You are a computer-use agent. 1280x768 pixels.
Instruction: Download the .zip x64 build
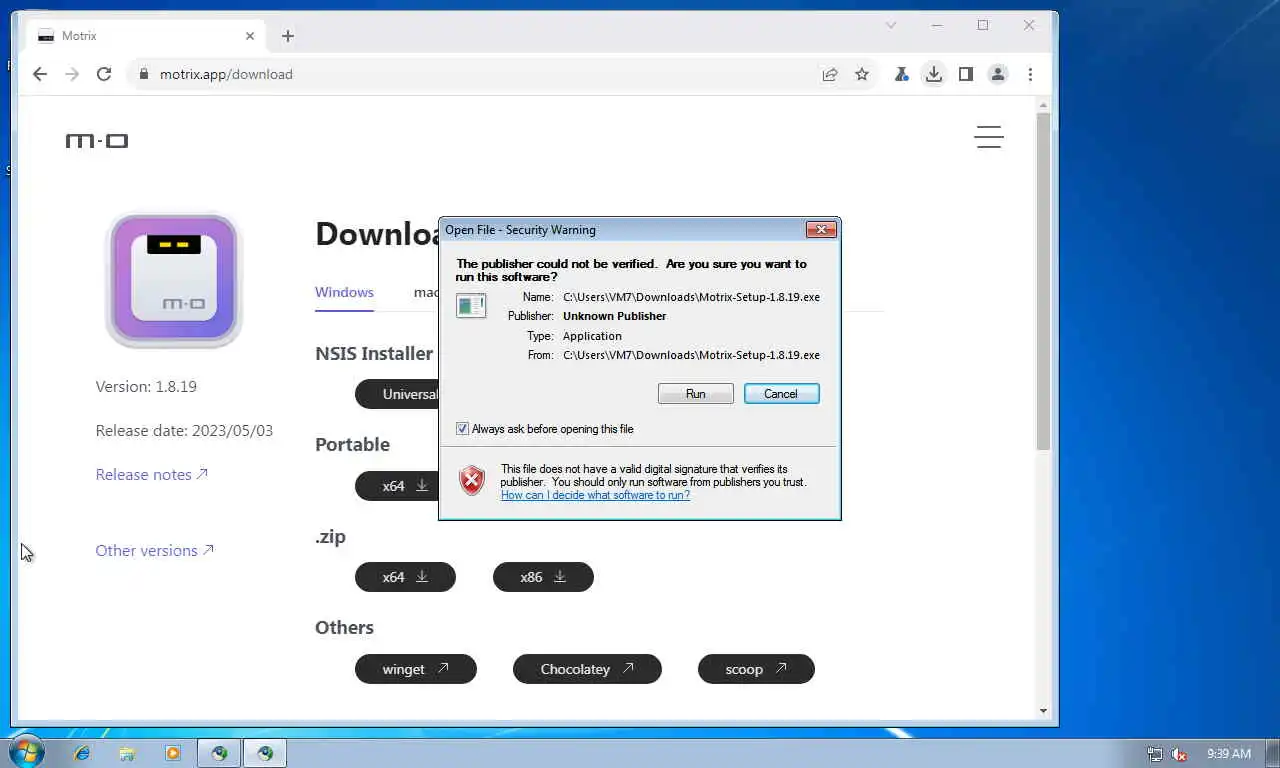click(x=405, y=577)
